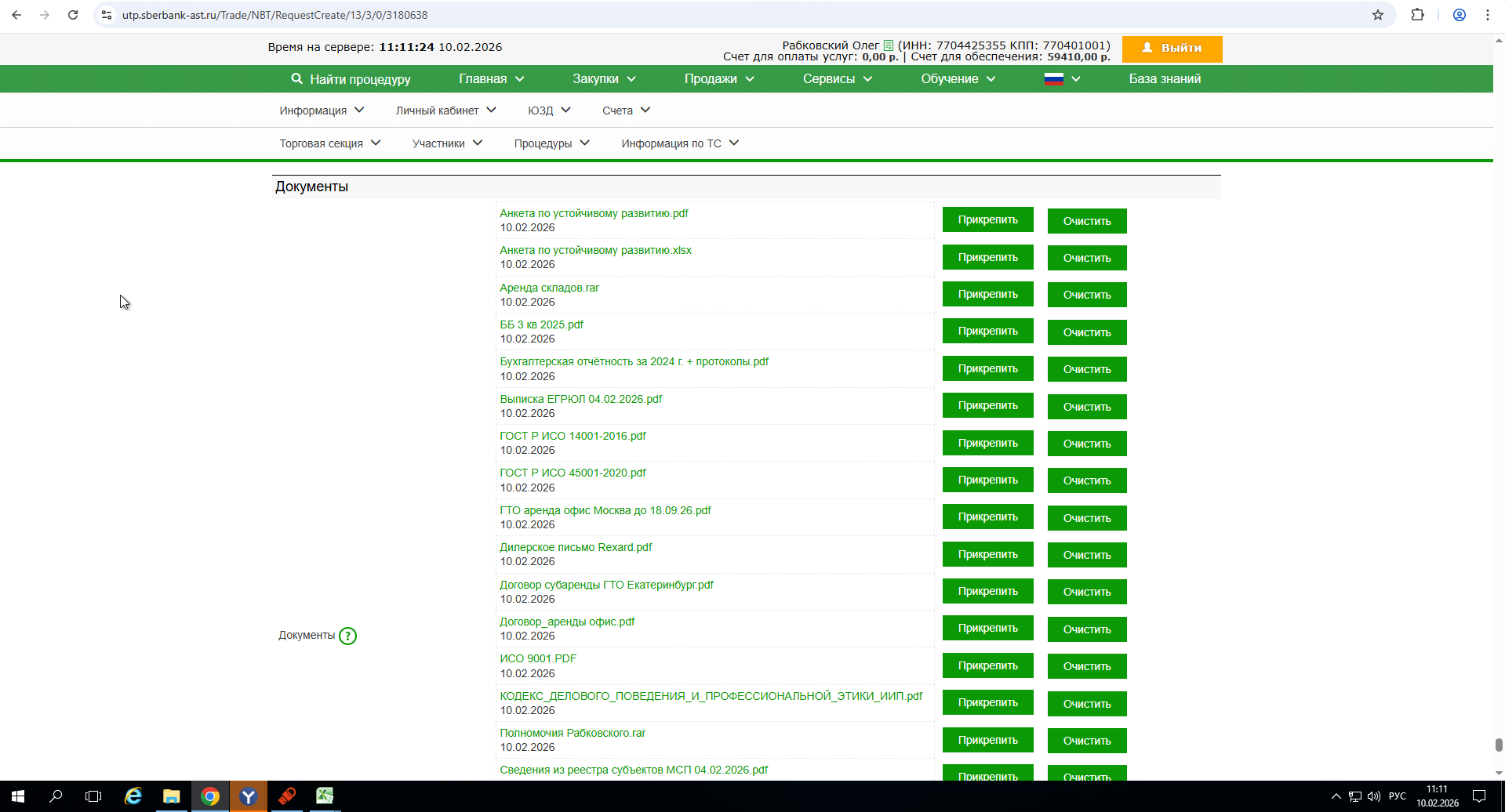This screenshot has width=1505, height=812.
Task: Open Excel from the taskbar
Action: tap(325, 796)
